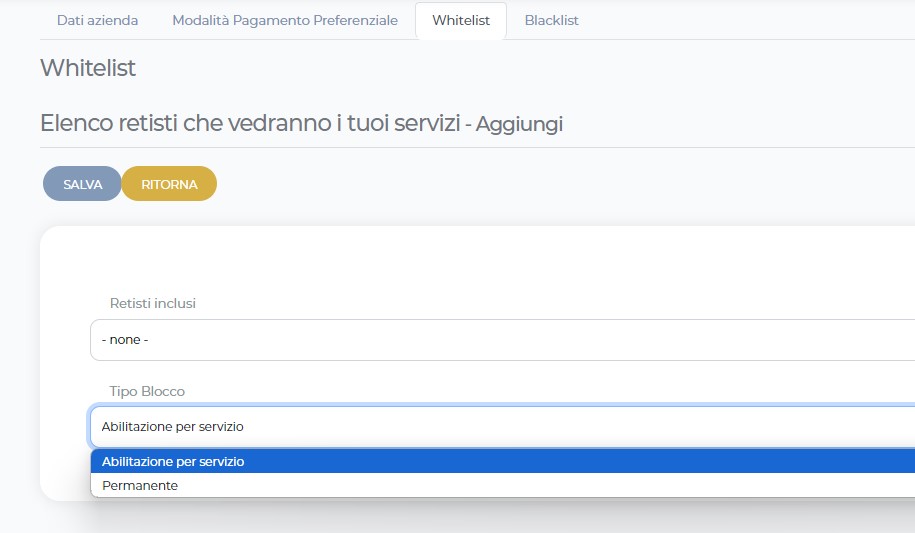Click the Retisti inclusi field label
This screenshot has width=915, height=533.
[x=153, y=303]
